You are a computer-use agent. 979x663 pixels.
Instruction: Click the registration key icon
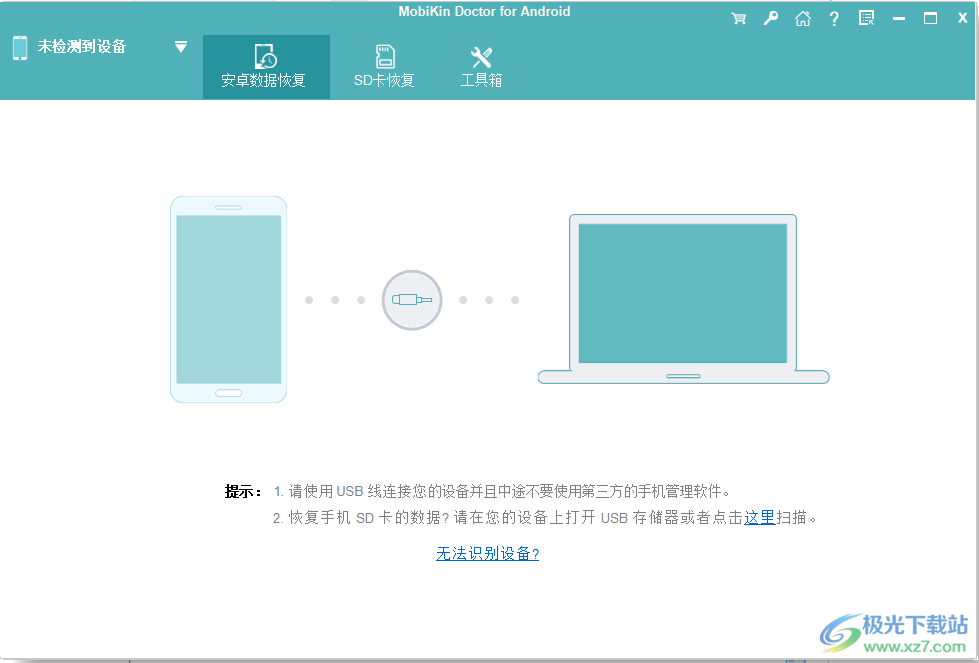(770, 17)
